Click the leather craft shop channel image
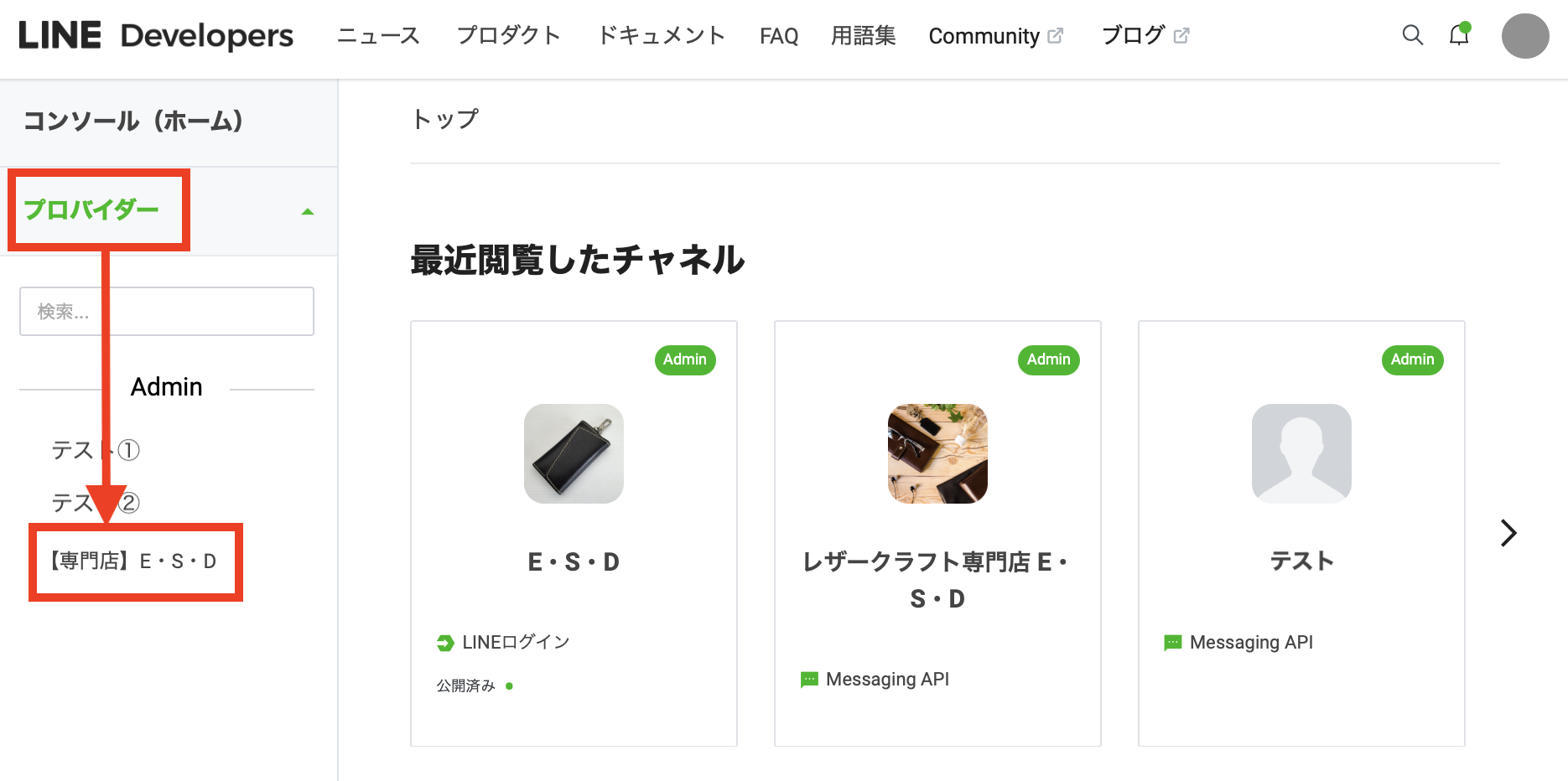The width and height of the screenshot is (1568, 781). (937, 453)
